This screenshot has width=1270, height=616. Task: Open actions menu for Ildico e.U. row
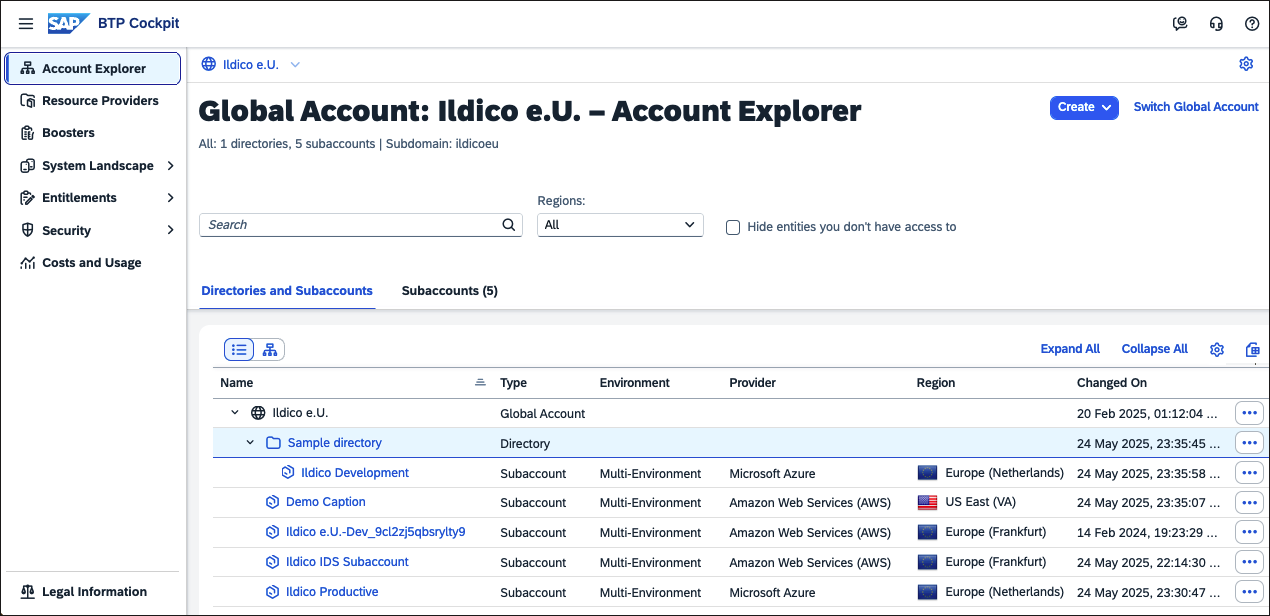point(1249,413)
